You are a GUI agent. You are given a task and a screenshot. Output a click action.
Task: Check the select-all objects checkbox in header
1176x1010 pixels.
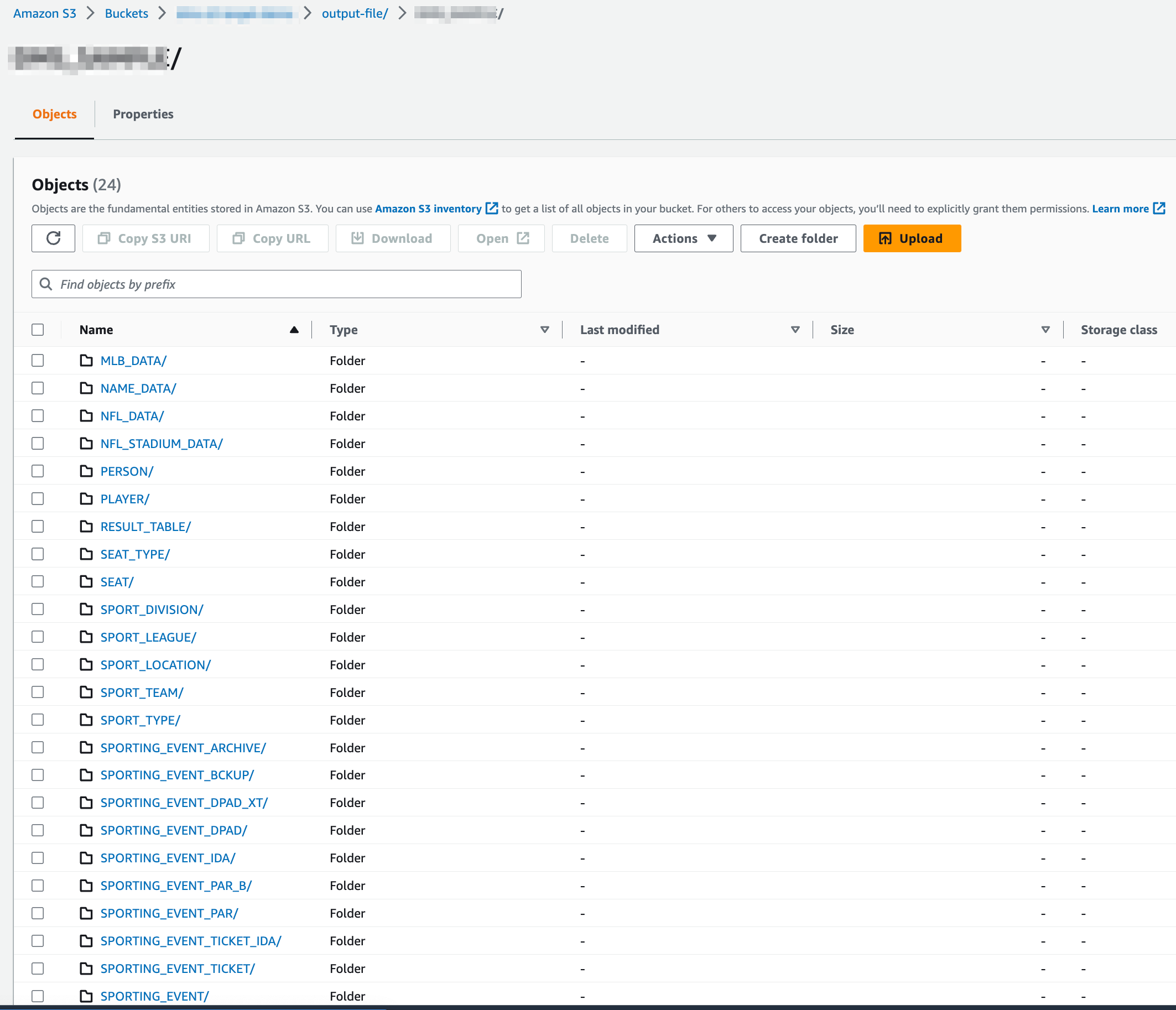point(38,330)
